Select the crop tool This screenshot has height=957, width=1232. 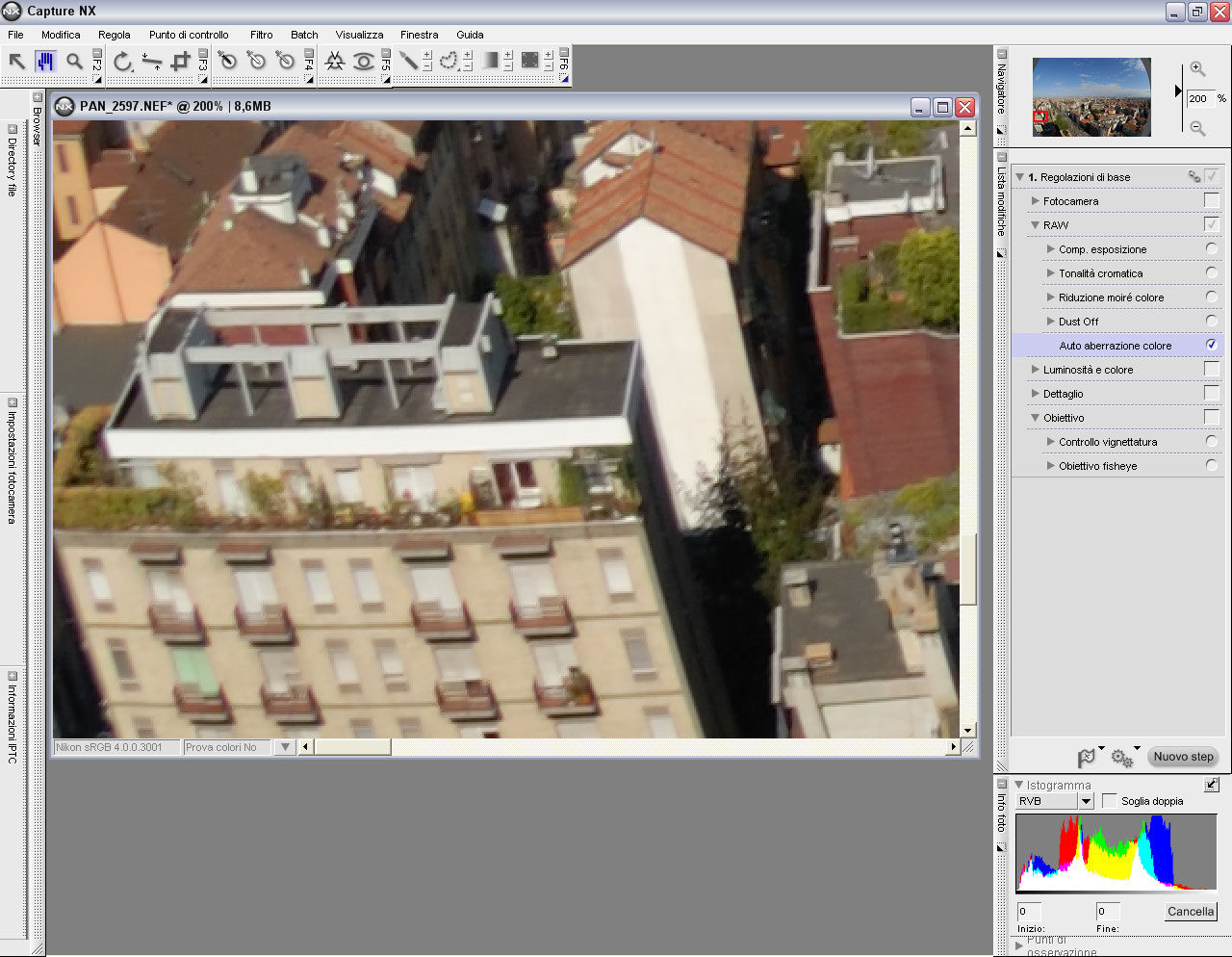[x=180, y=62]
